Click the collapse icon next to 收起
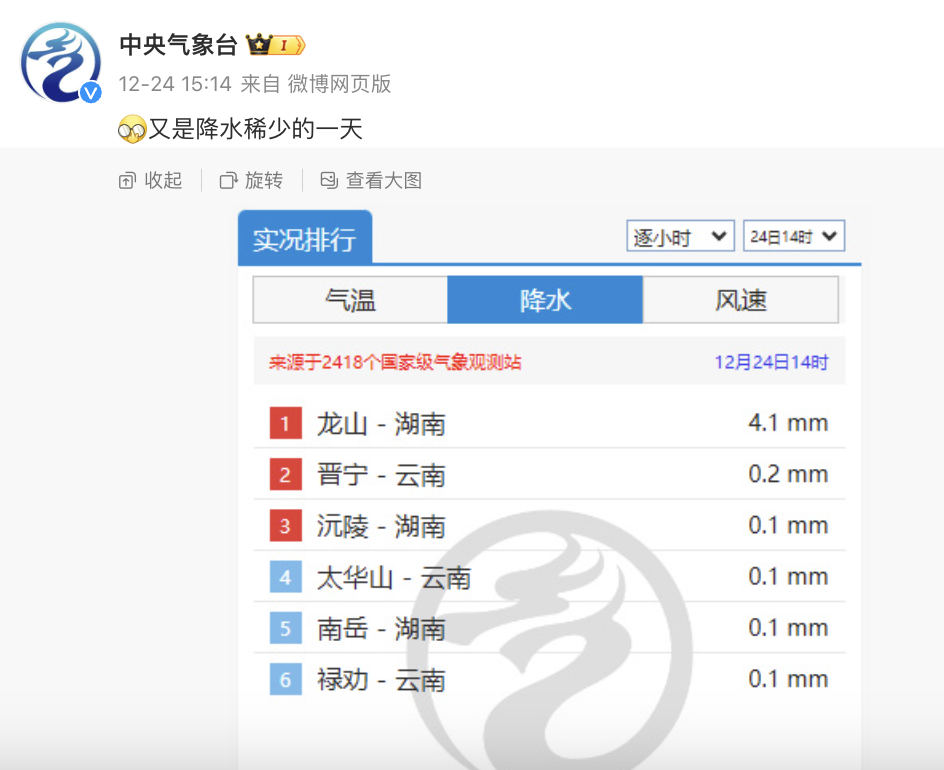 [127, 180]
